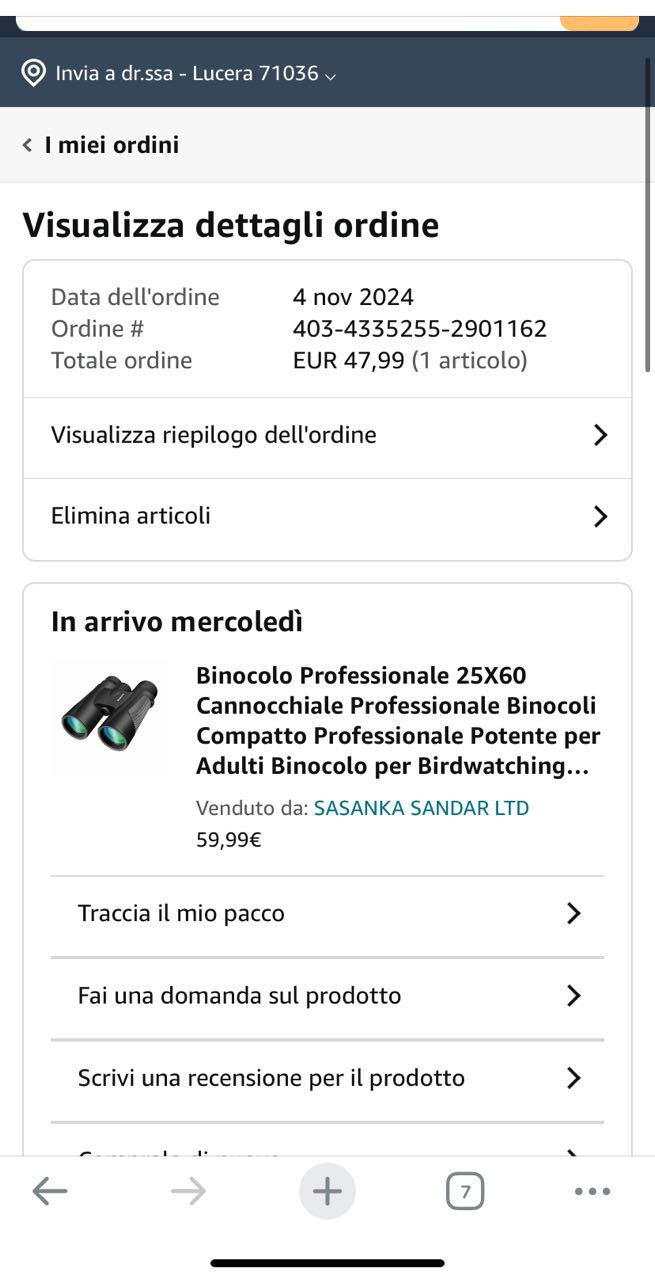Choose Fai una domanda sul prodotto
Viewport: 655px width, 1280px height.
[x=239, y=995]
